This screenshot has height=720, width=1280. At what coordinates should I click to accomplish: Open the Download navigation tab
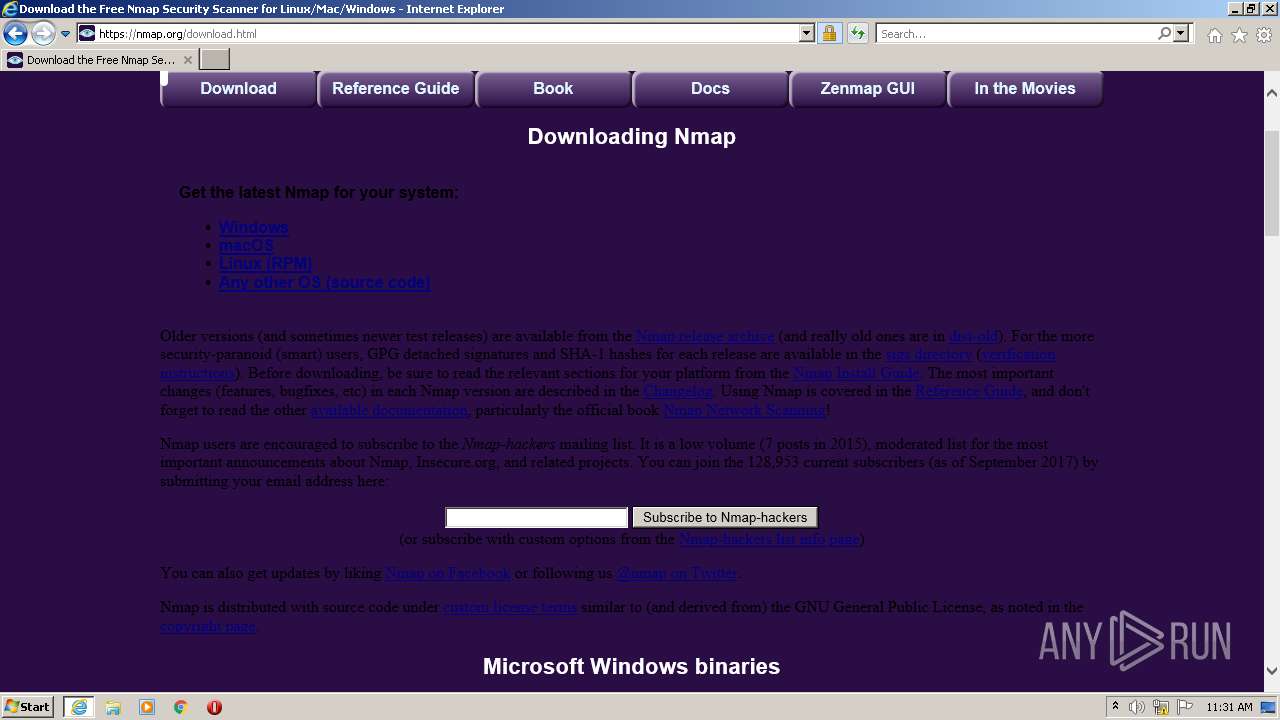tap(238, 89)
